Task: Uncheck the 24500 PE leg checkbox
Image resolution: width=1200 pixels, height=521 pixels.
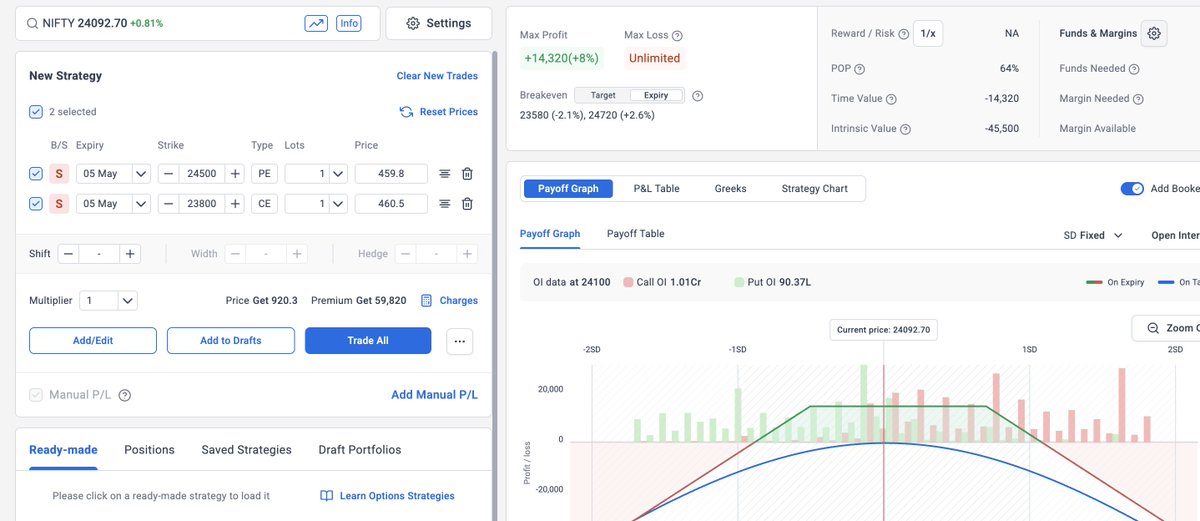Action: coord(36,174)
